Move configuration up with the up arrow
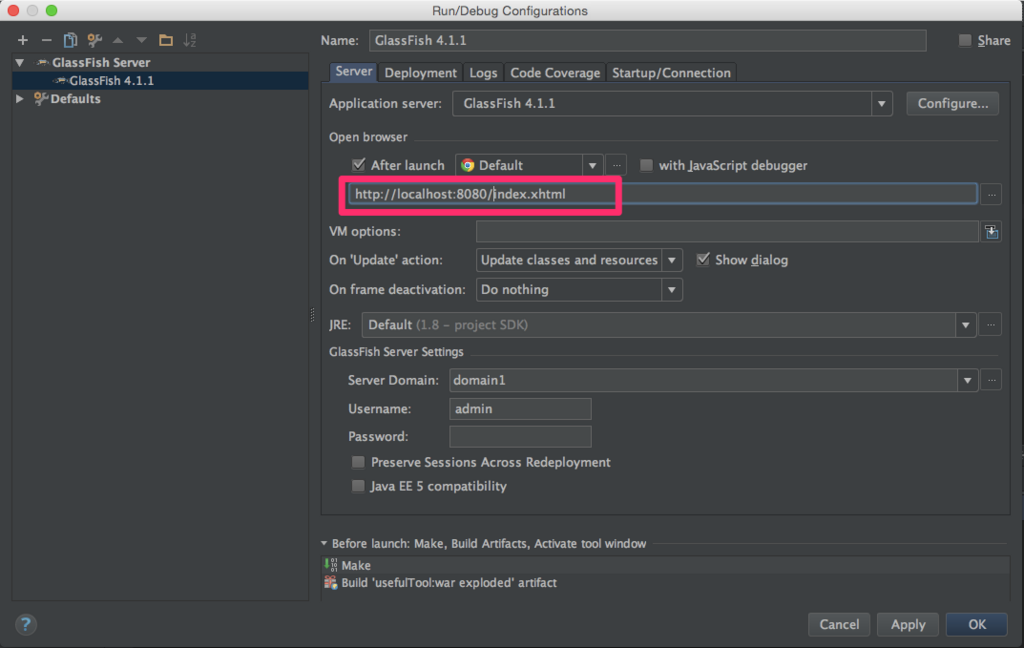 pyautogui.click(x=118, y=40)
